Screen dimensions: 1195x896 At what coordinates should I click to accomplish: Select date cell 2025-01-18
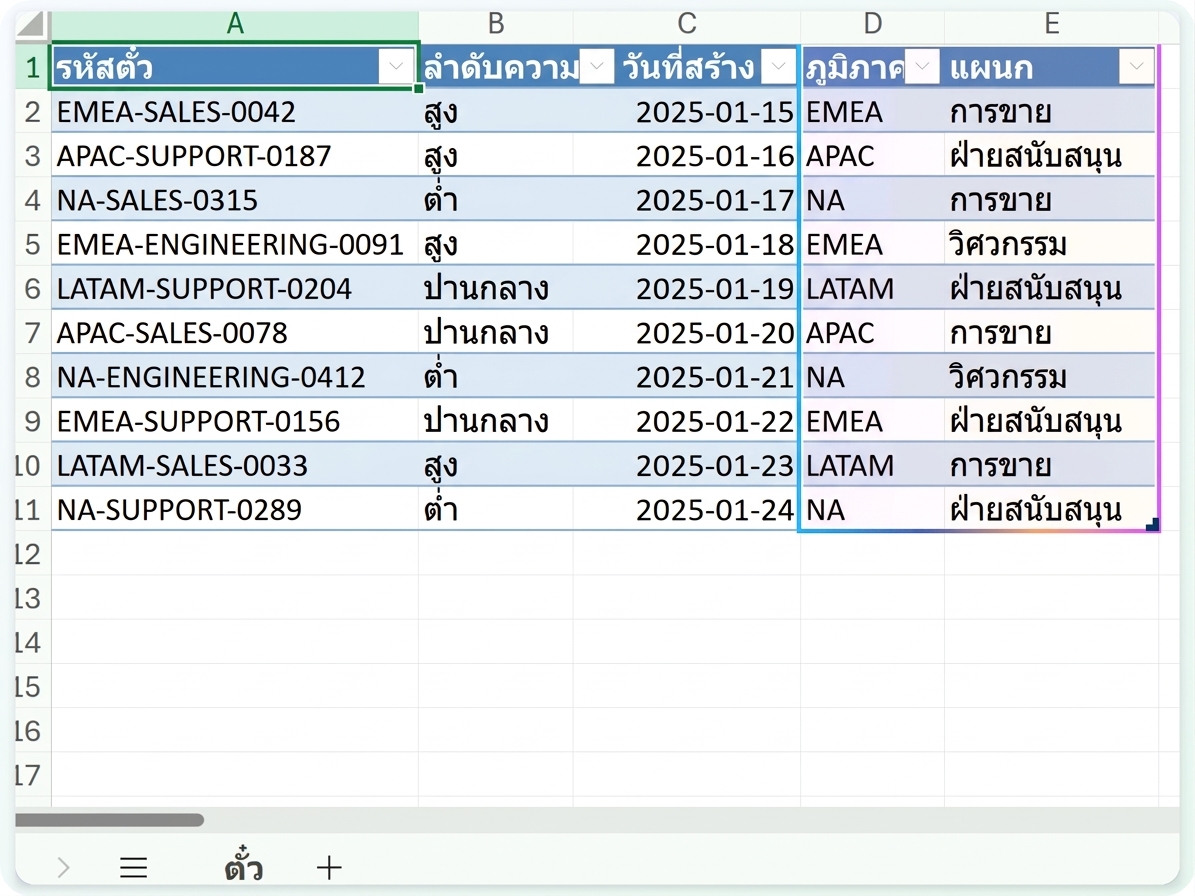pos(687,245)
